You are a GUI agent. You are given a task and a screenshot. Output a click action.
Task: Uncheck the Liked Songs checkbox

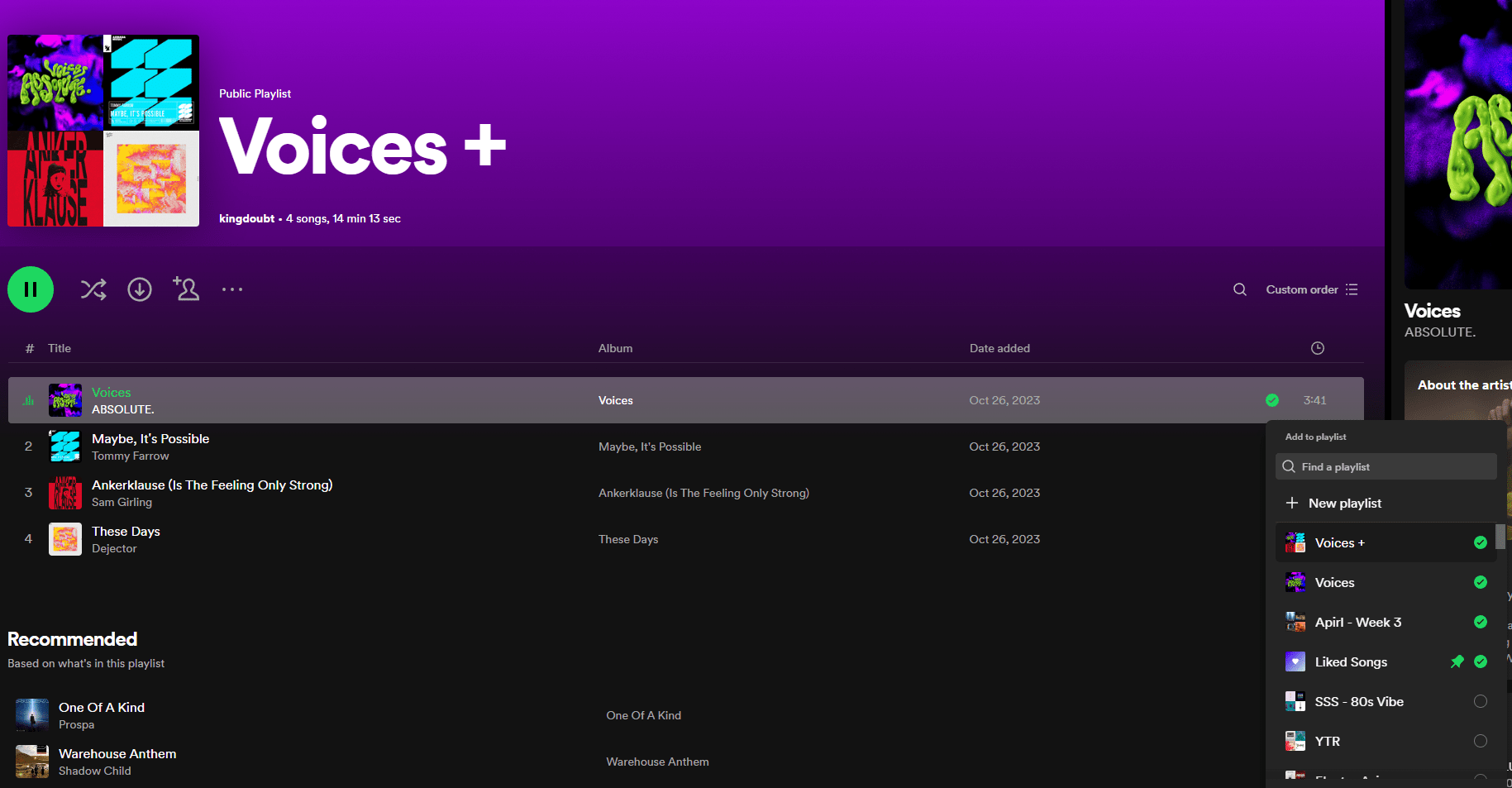[x=1481, y=661]
